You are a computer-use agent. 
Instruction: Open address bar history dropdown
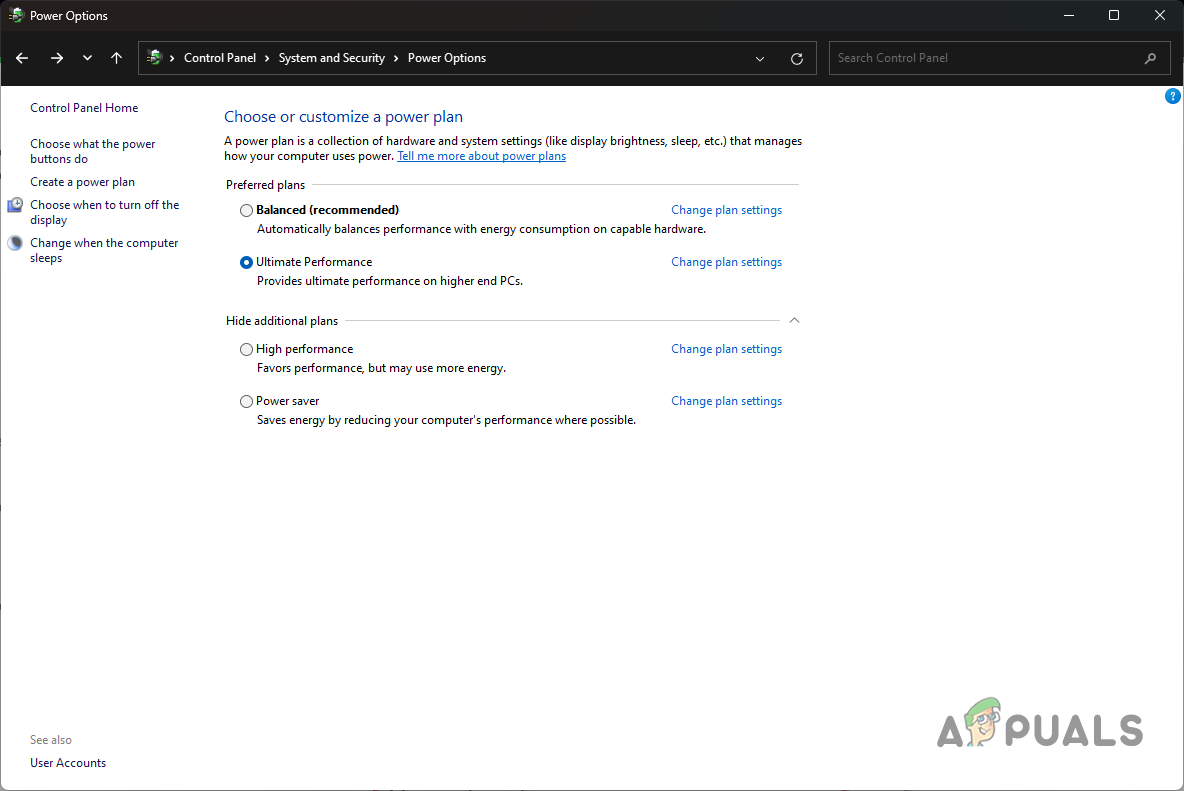(760, 59)
